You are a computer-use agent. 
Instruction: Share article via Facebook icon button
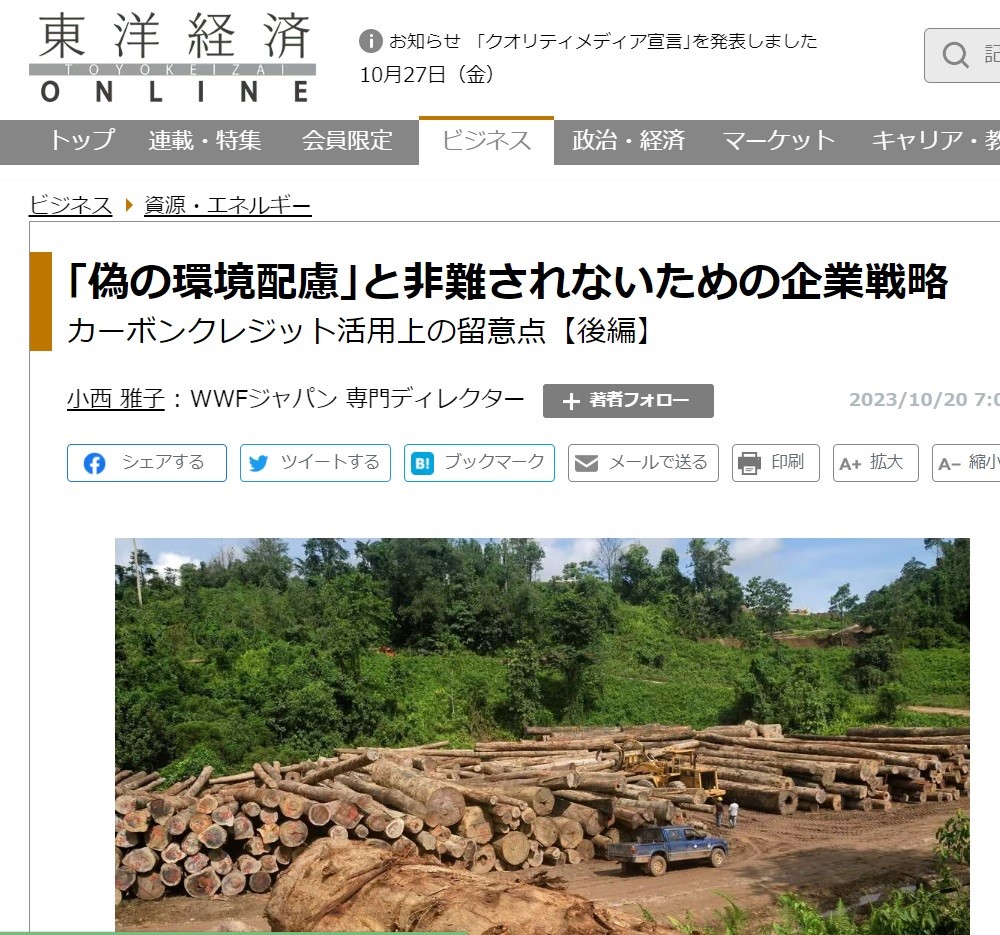[147, 462]
